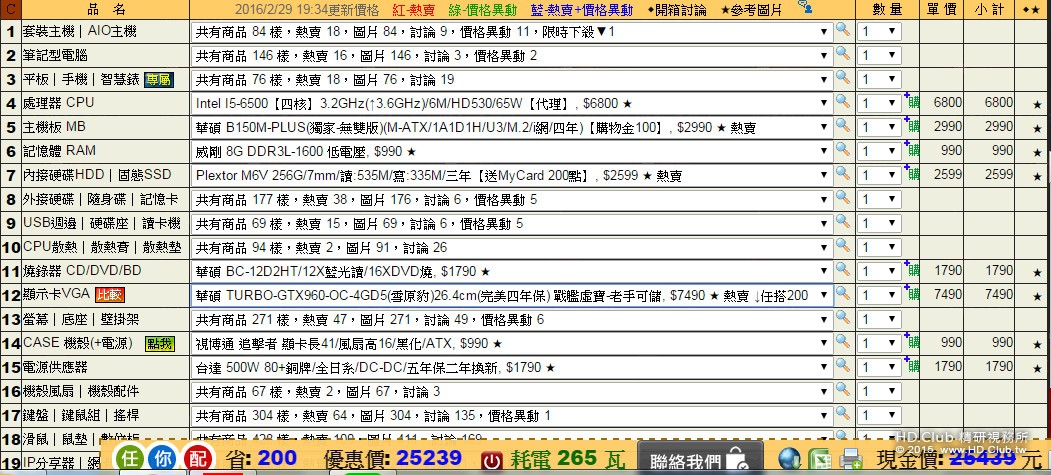Click the red 配 circle icon
1051x475 pixels.
pos(198,459)
